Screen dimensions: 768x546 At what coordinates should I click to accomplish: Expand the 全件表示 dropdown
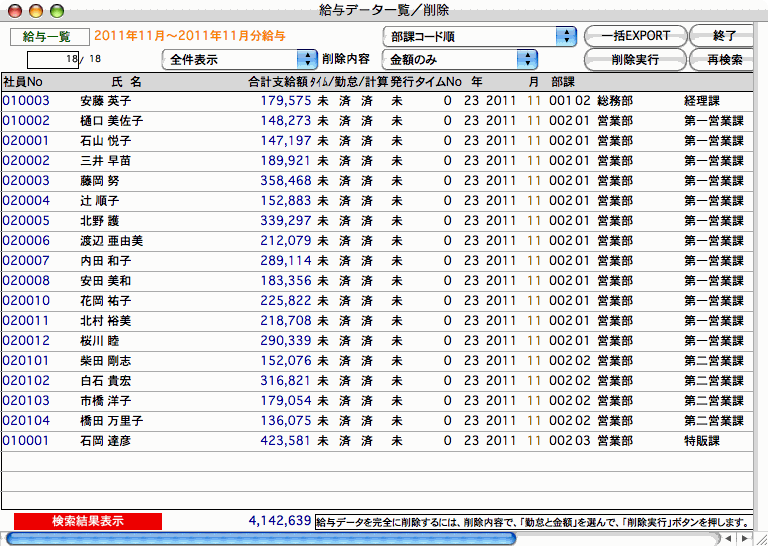239,59
